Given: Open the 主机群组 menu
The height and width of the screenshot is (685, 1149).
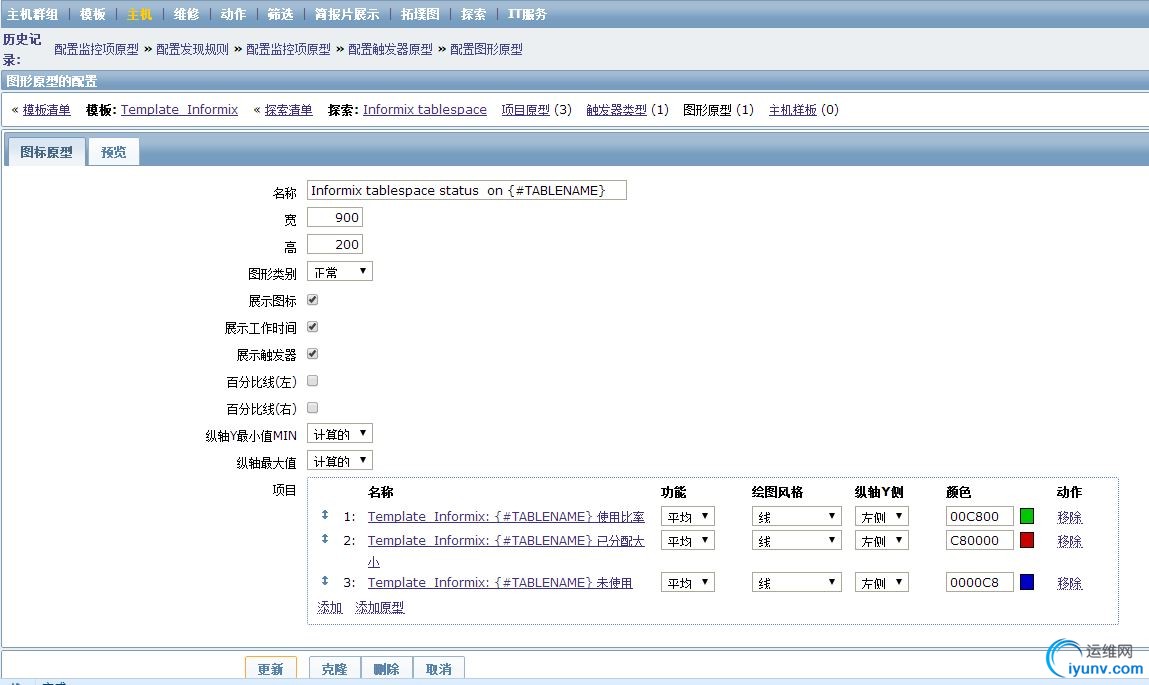Looking at the screenshot, I should click(32, 14).
